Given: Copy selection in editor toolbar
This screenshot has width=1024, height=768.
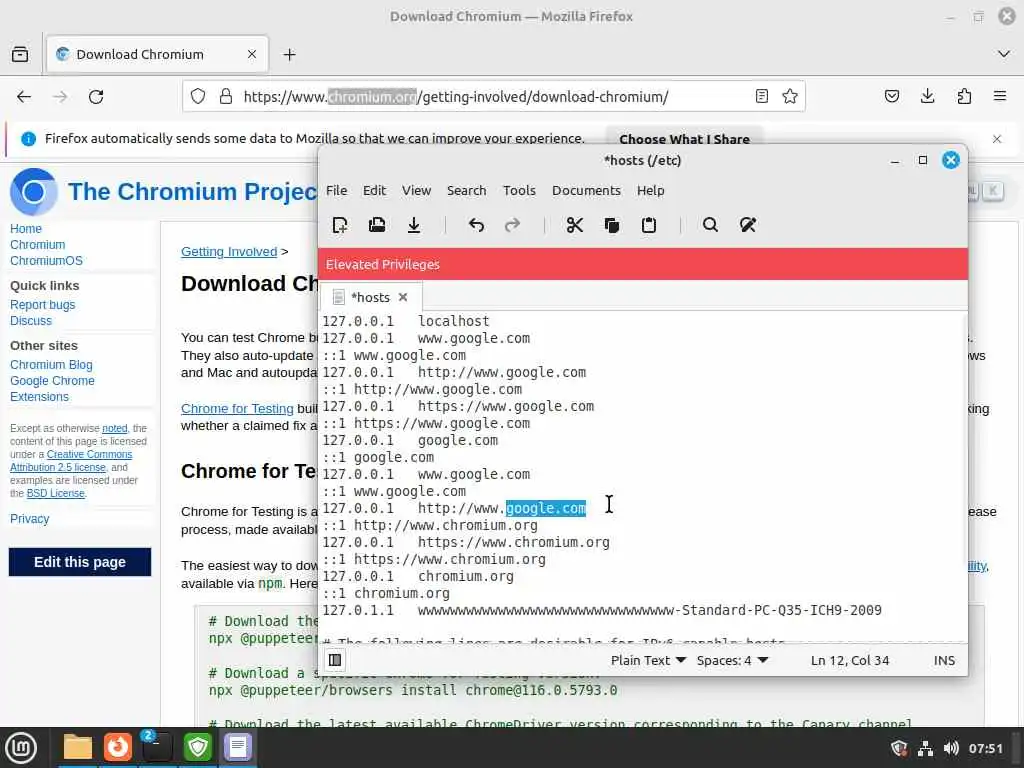Looking at the screenshot, I should 612,225.
